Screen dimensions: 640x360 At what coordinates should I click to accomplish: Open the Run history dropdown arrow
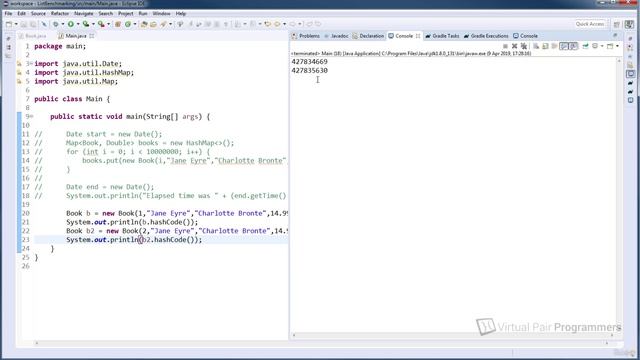click(x=78, y=24)
